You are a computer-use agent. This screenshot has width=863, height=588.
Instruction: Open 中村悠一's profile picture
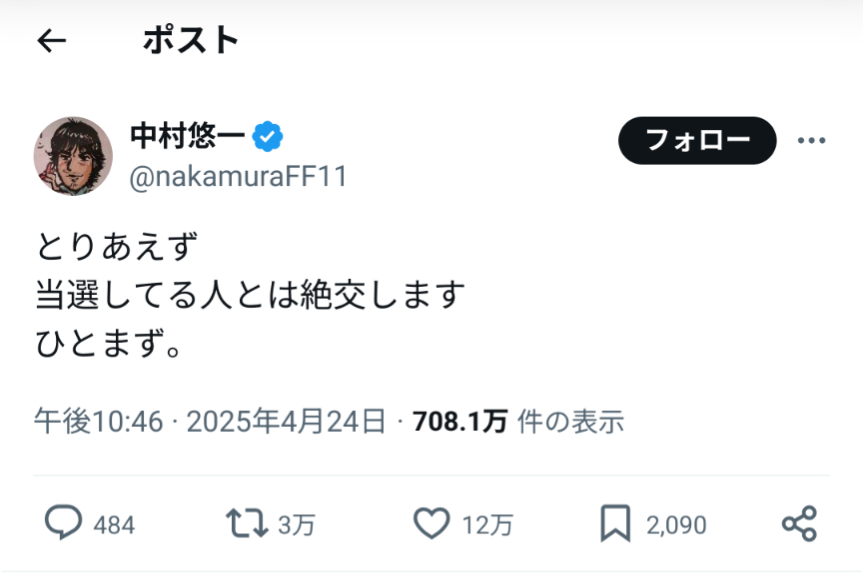point(73,155)
